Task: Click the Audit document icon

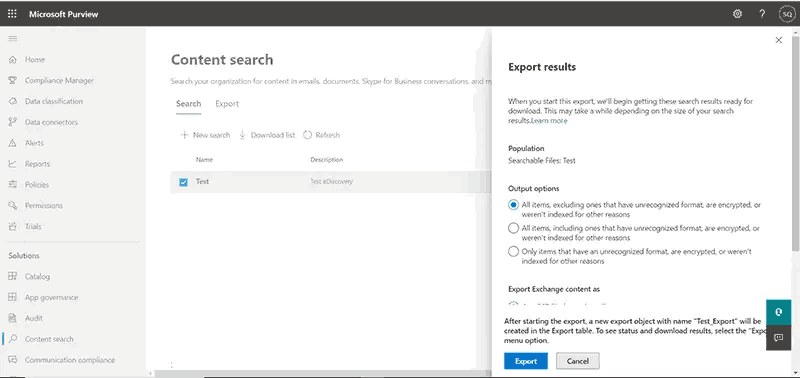Action: [13, 318]
